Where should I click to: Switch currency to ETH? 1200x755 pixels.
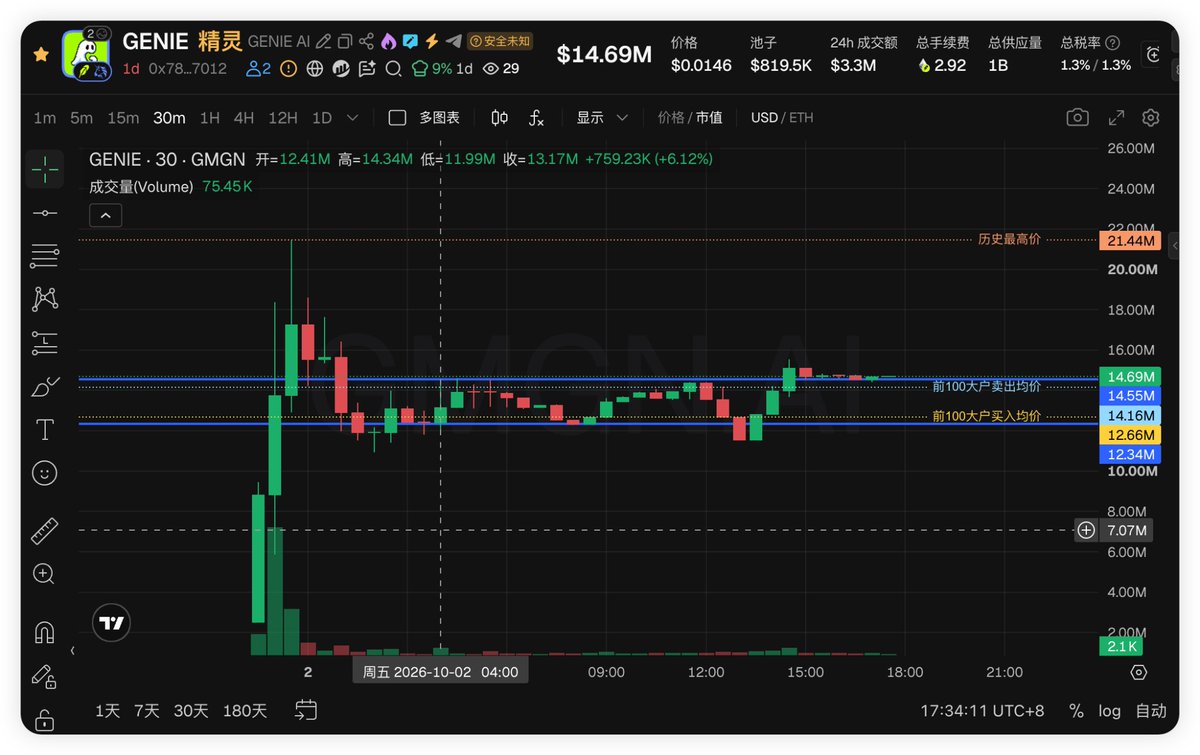click(x=801, y=118)
